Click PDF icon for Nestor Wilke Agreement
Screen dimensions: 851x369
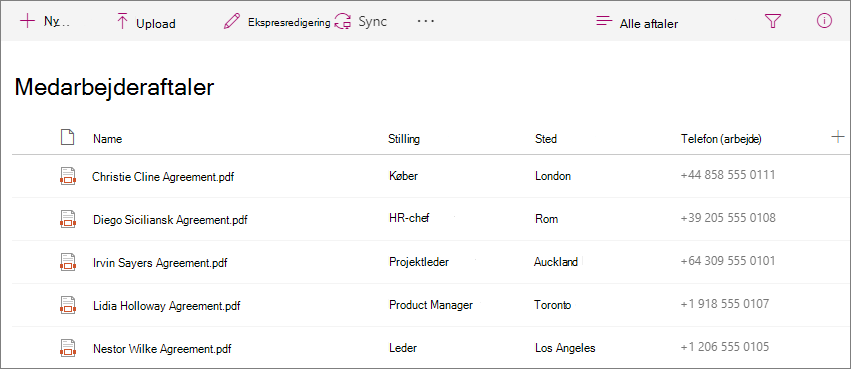[67, 347]
